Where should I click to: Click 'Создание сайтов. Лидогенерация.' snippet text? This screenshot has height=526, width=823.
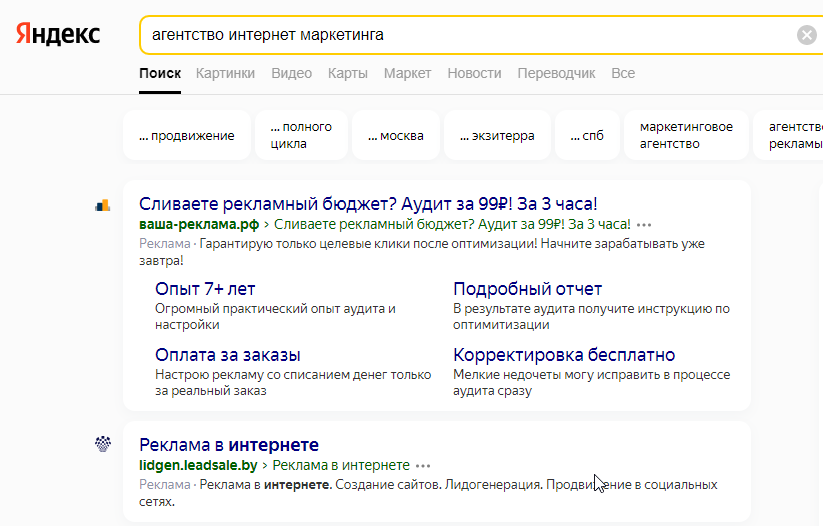[438, 485]
